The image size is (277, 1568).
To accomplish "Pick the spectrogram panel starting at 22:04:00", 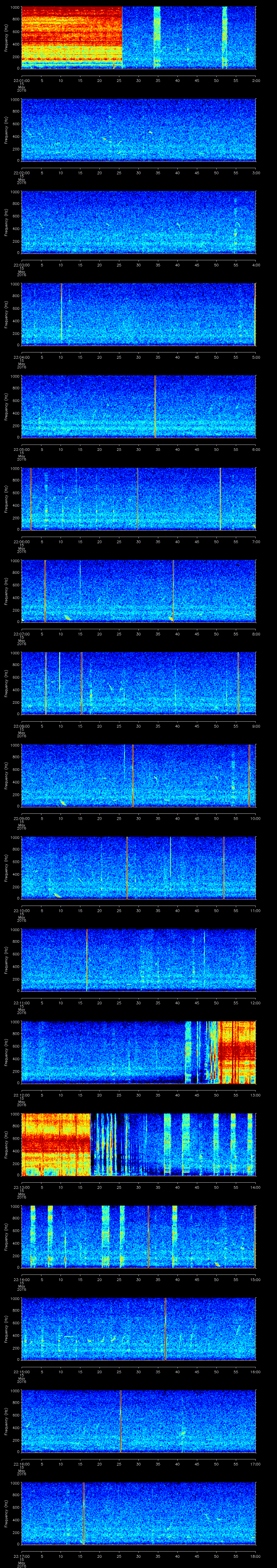I will click(139, 314).
